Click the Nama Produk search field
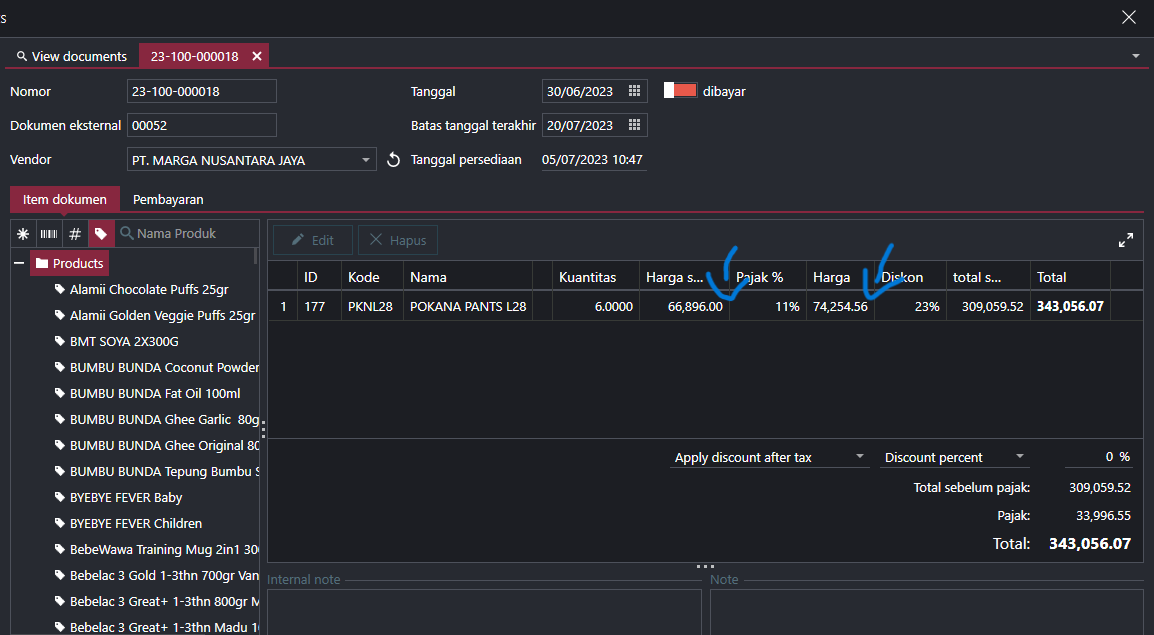1154x635 pixels. [x=190, y=233]
